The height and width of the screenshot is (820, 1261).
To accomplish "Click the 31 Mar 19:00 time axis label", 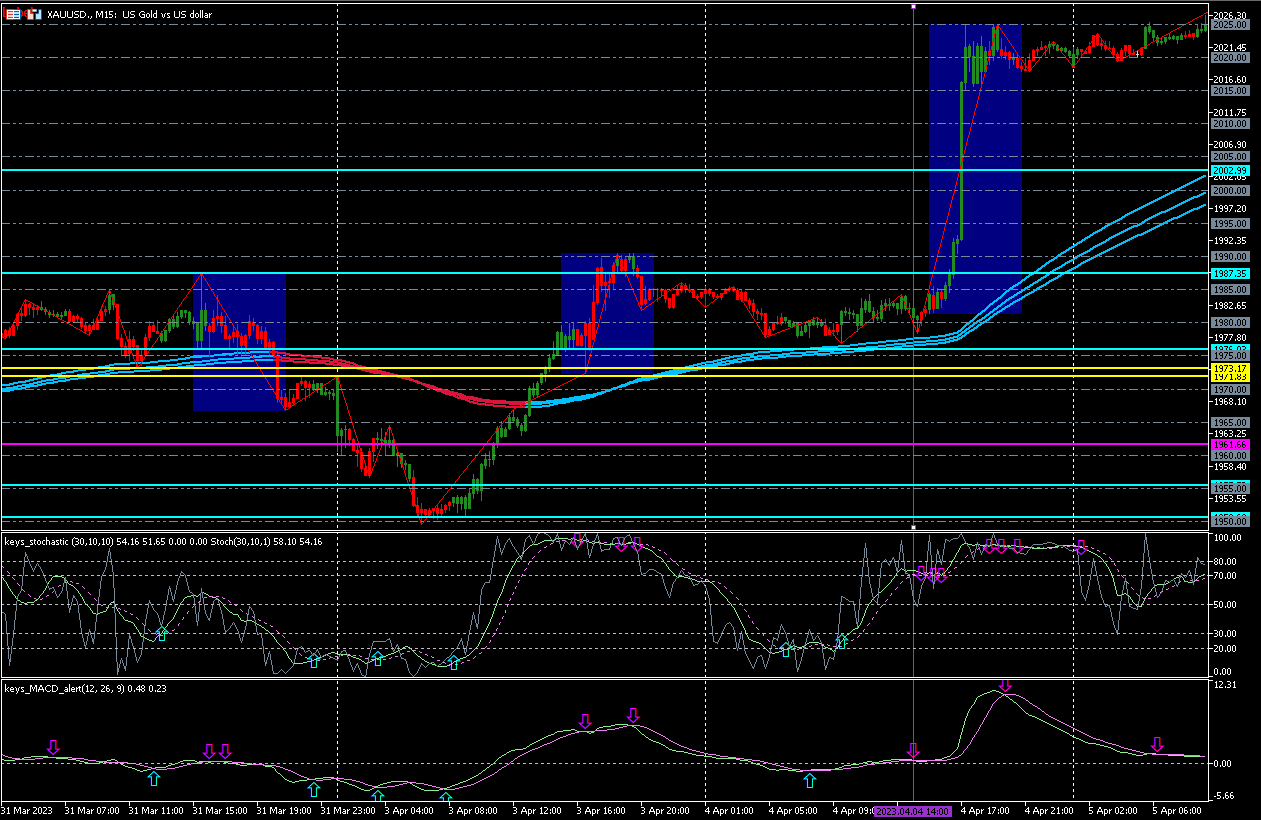I will click(x=284, y=809).
